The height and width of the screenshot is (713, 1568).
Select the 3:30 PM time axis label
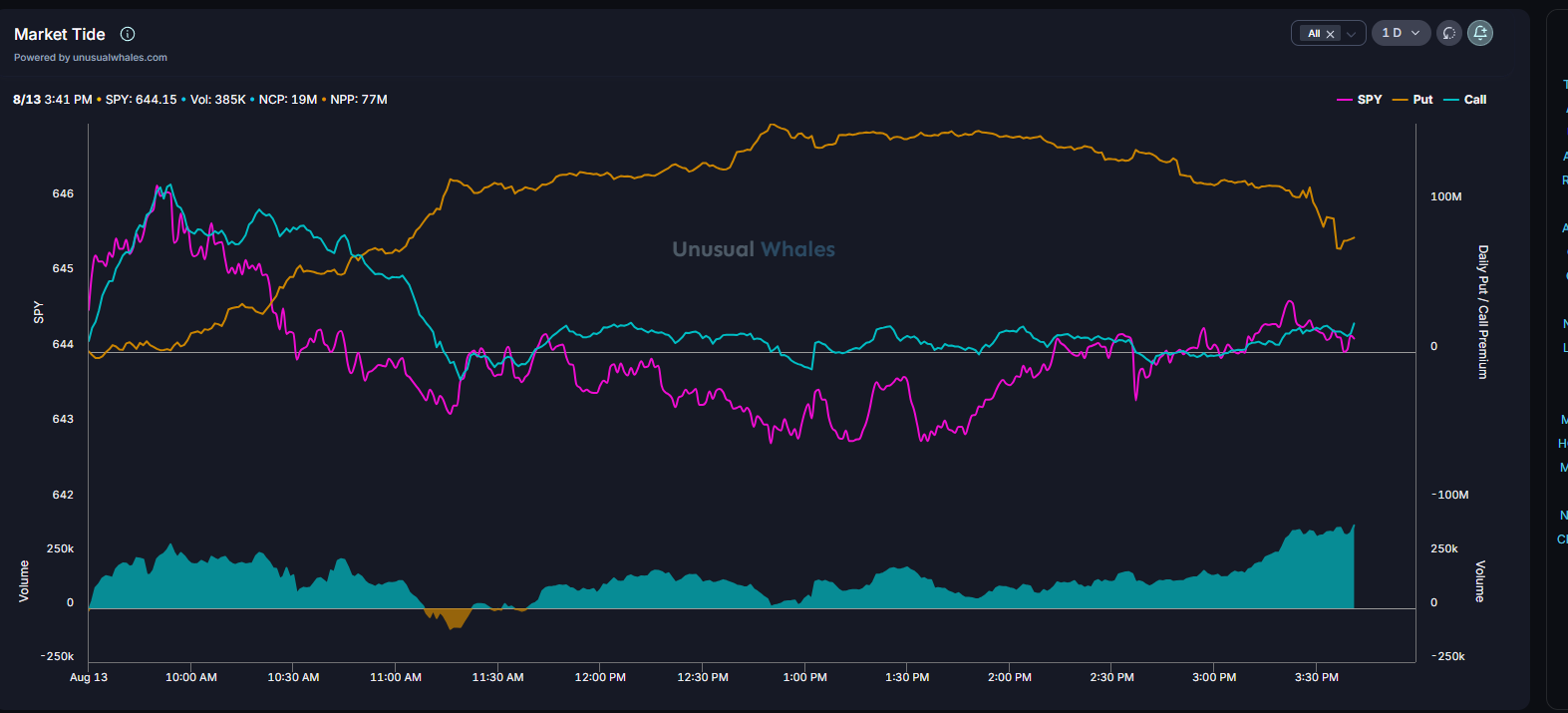click(1316, 677)
